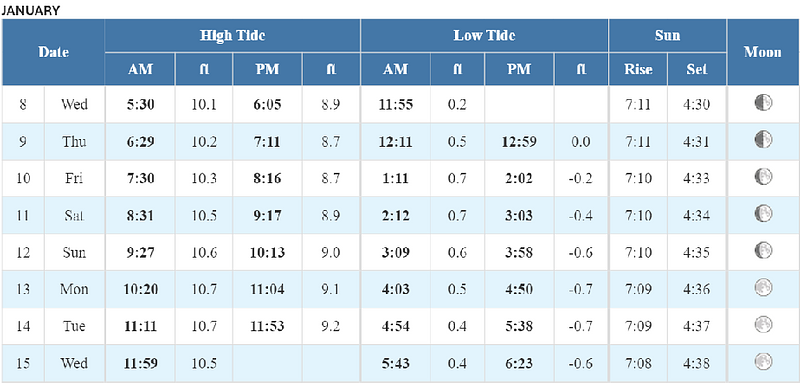Click the moon phase icon for Sun 12
Screen dimensions: 800x383
tap(763, 251)
